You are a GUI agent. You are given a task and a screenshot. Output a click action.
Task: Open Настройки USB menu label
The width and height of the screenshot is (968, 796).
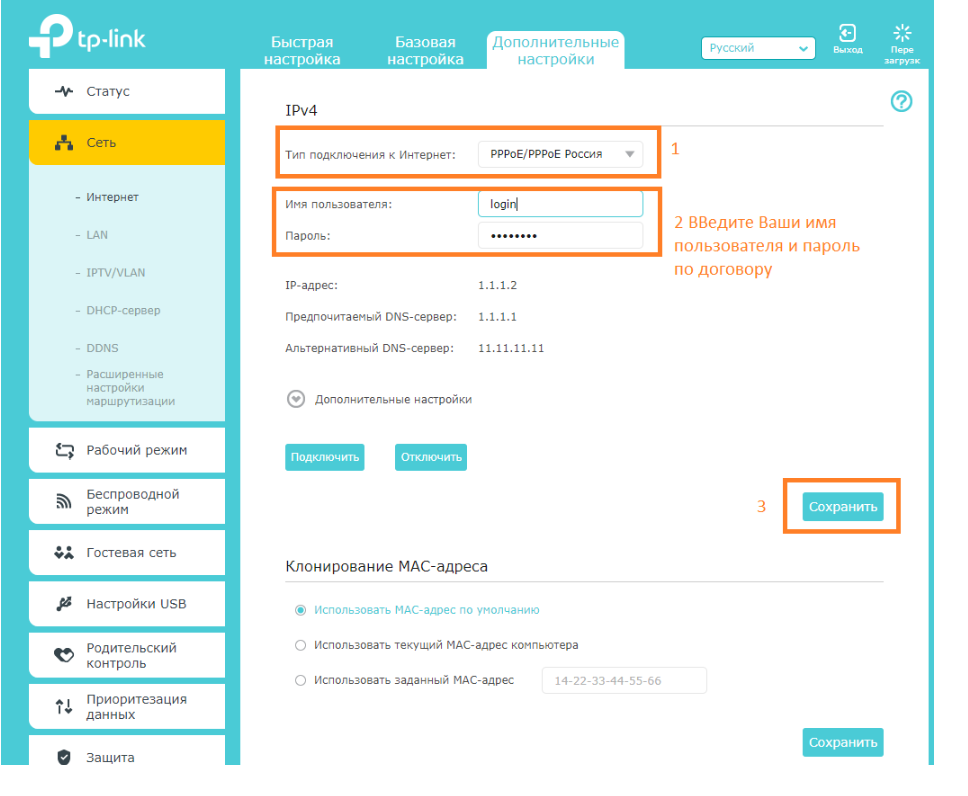(136, 604)
